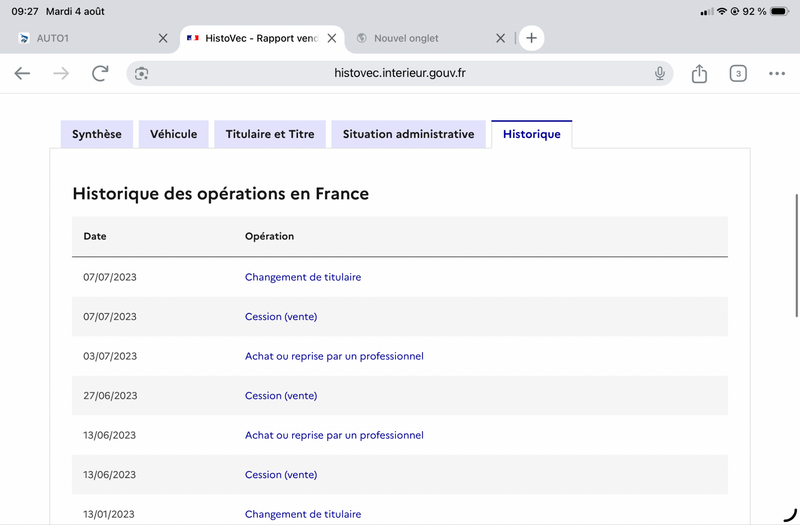Open the lens search icon in address bar
800x525 pixels.
(x=141, y=73)
